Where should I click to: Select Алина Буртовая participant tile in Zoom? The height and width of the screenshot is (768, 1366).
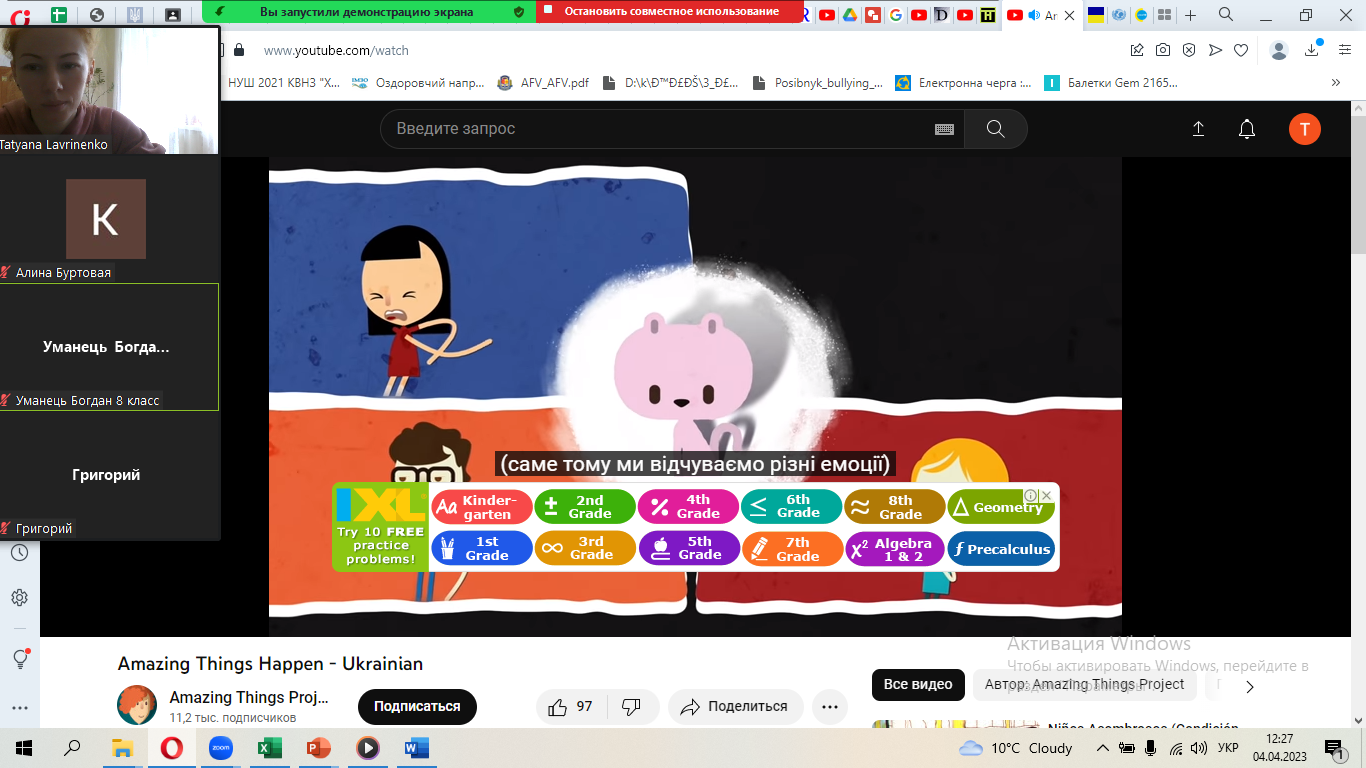[109, 219]
